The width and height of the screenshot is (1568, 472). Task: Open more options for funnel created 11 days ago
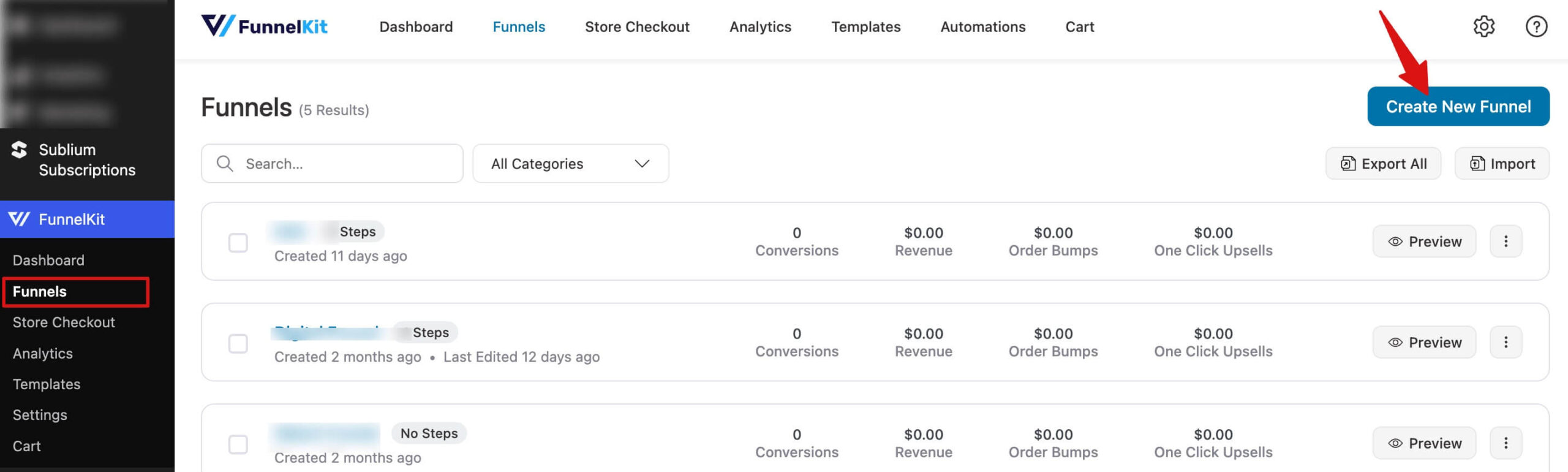pyautogui.click(x=1506, y=242)
